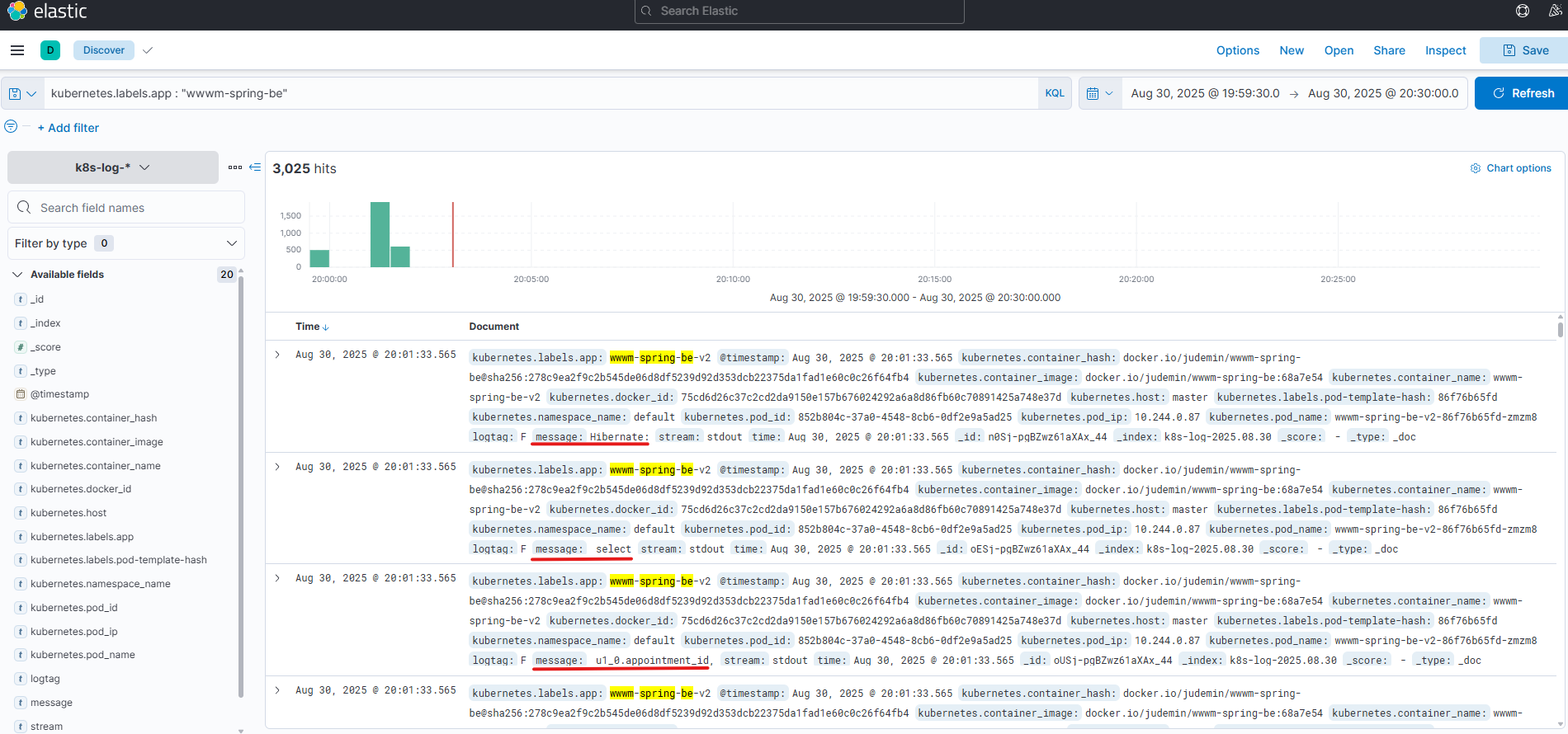Click the @timestamp date type icon
This screenshot has width=1568, height=734.
coord(21,394)
